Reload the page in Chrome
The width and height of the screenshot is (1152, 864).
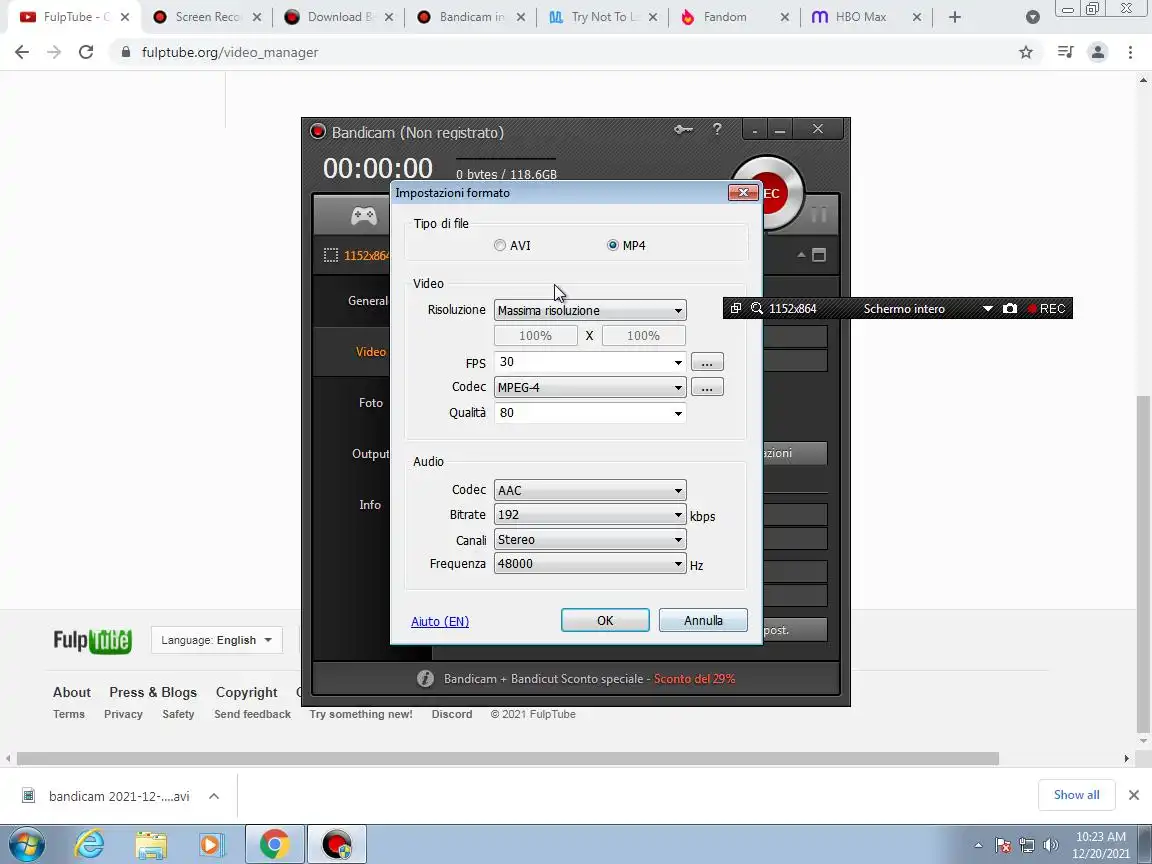coord(86,52)
